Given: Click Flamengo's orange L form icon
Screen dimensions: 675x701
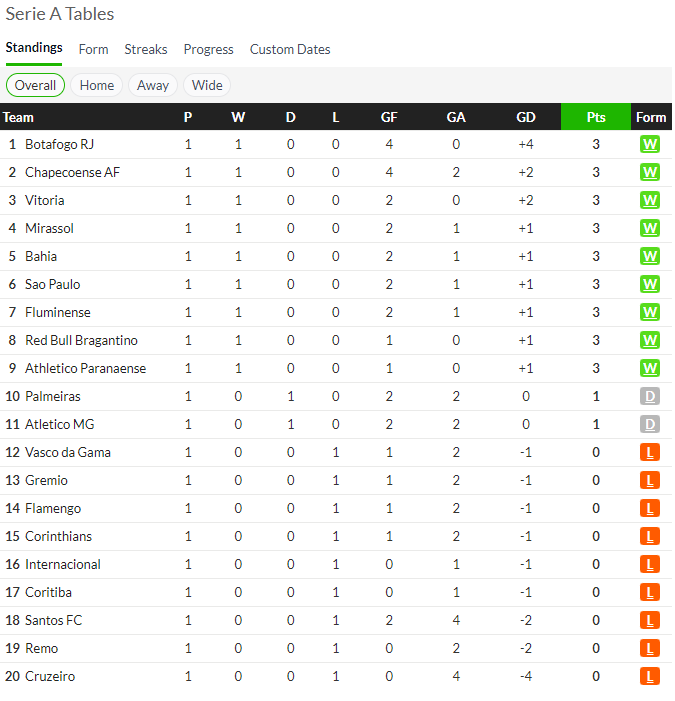Looking at the screenshot, I should click(x=650, y=508).
